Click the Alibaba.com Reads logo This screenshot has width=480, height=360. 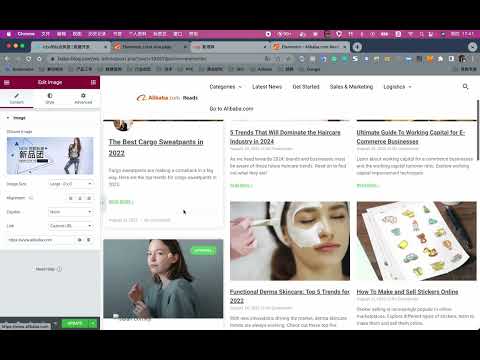pyautogui.click(x=168, y=98)
